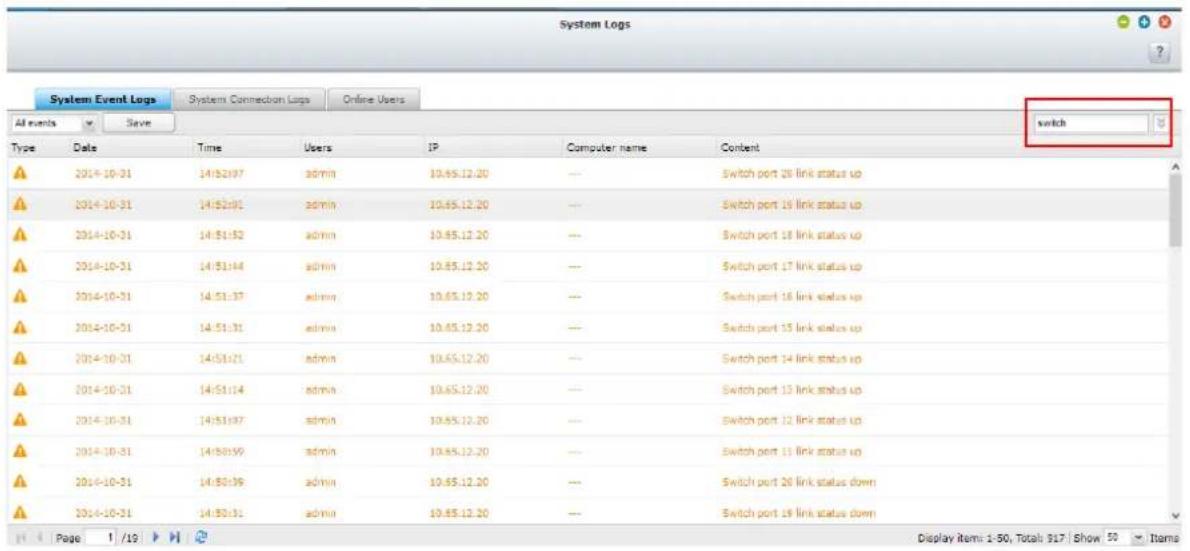Sort by the Users column header
Image resolution: width=1190 pixels, height=551 pixels.
(318, 147)
